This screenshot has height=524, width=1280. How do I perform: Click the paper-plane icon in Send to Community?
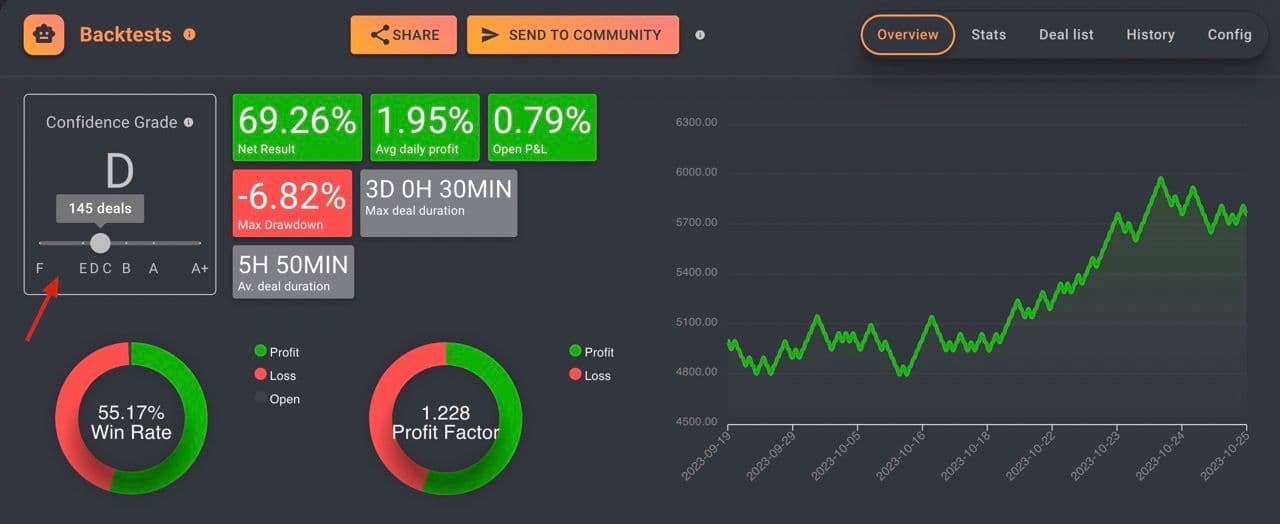pos(490,35)
